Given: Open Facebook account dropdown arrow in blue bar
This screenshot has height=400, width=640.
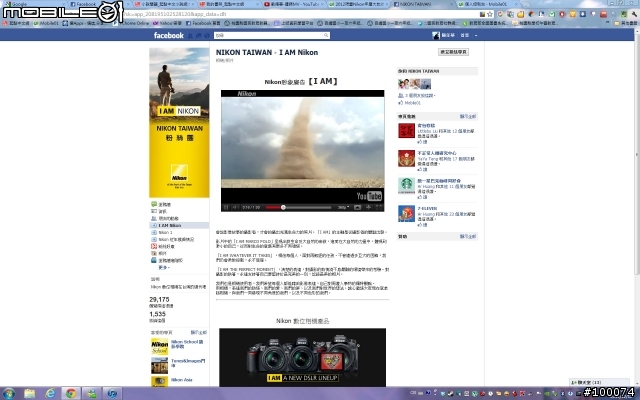Looking at the screenshot, I should point(476,36).
